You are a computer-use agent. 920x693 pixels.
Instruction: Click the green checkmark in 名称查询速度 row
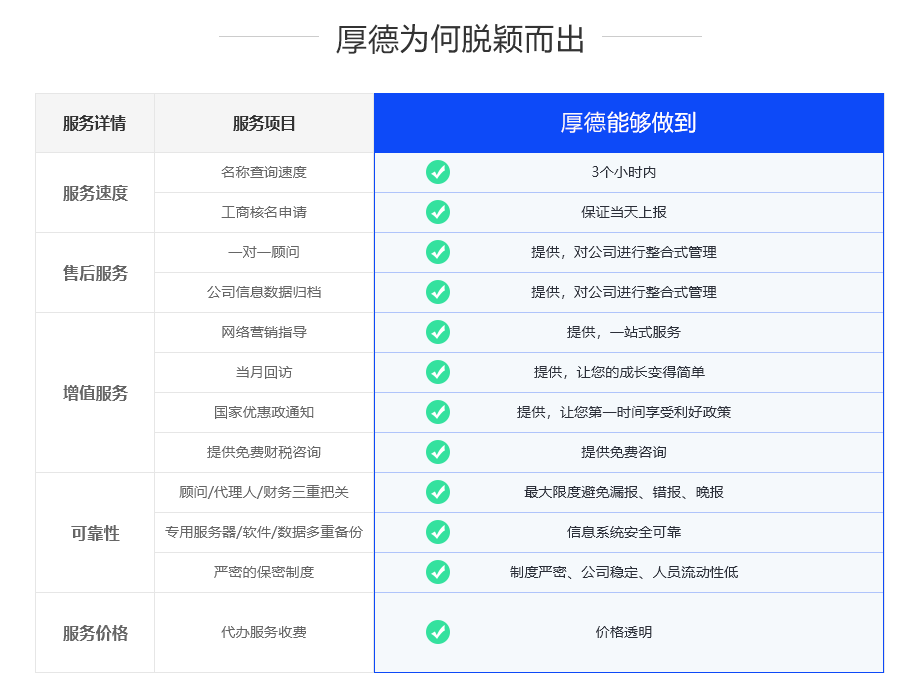(x=438, y=172)
